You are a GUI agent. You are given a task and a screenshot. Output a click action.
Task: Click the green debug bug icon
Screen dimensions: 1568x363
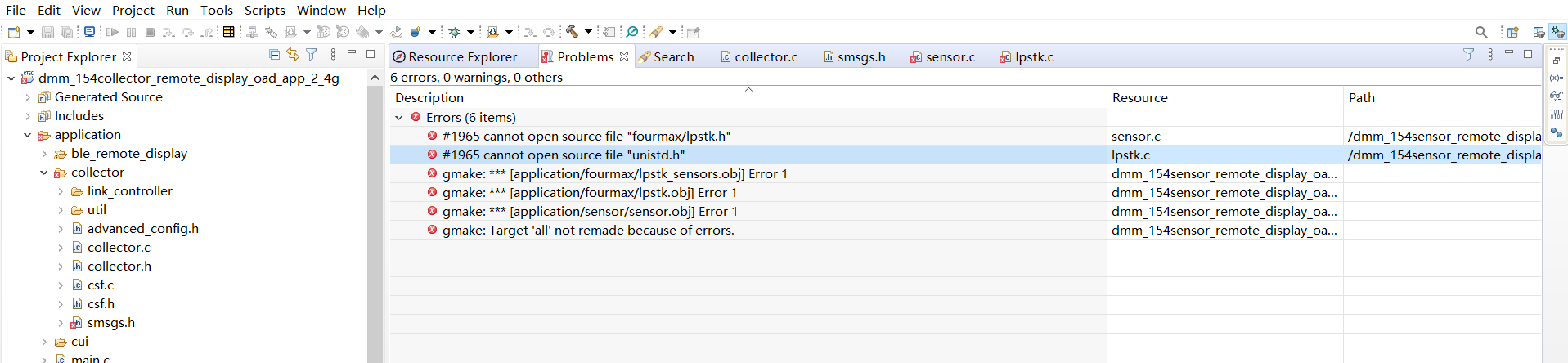pyautogui.click(x=455, y=32)
